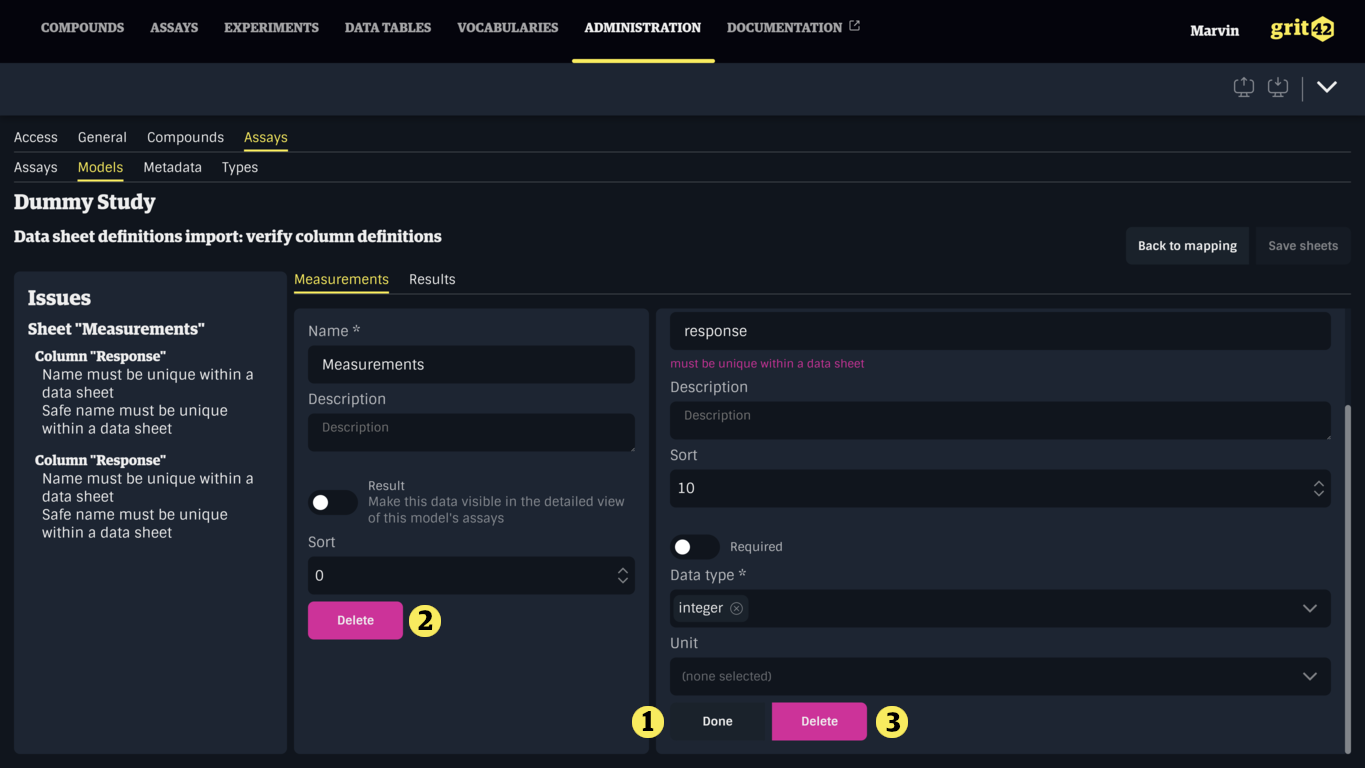Screen dimensions: 1365x768
Task: Switch to the Results sheet tab
Action: pos(432,280)
